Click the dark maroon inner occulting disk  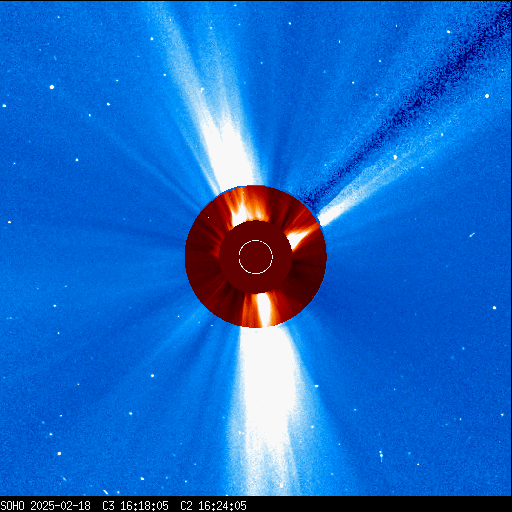256,257
